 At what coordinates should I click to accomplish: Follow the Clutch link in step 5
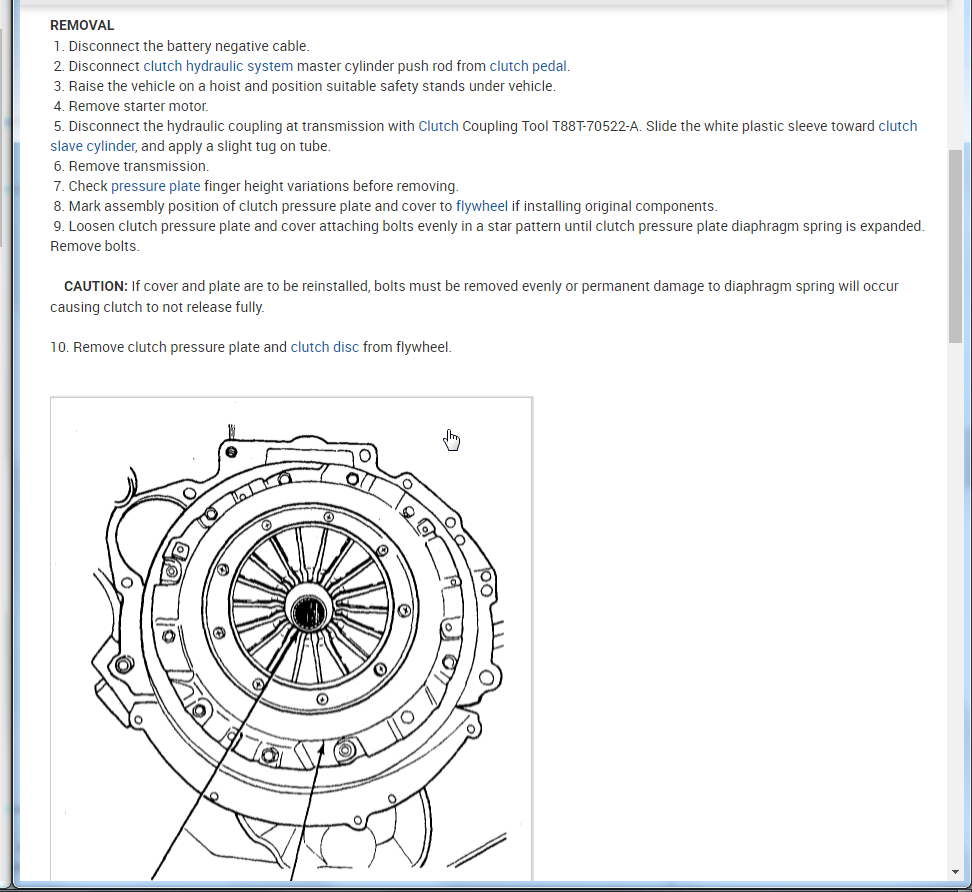[438, 126]
